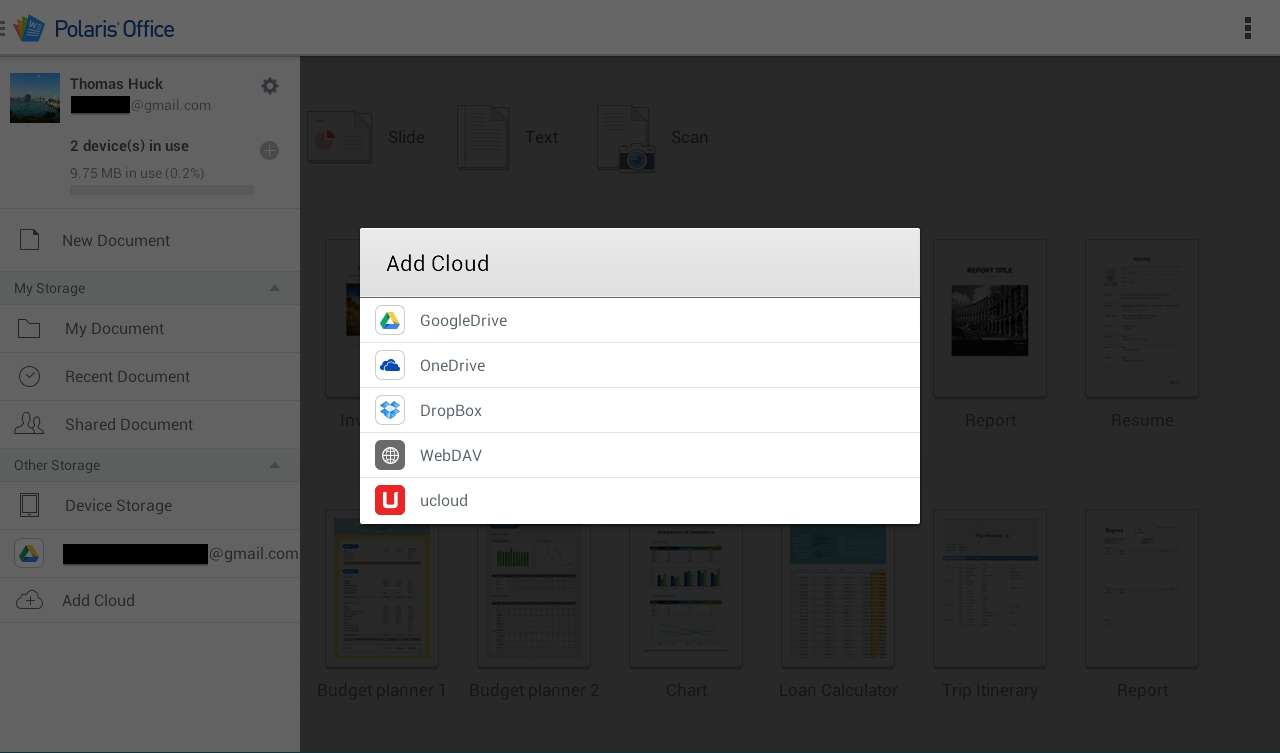Open New Document from sidebar
The image size is (1280, 753).
pos(150,240)
